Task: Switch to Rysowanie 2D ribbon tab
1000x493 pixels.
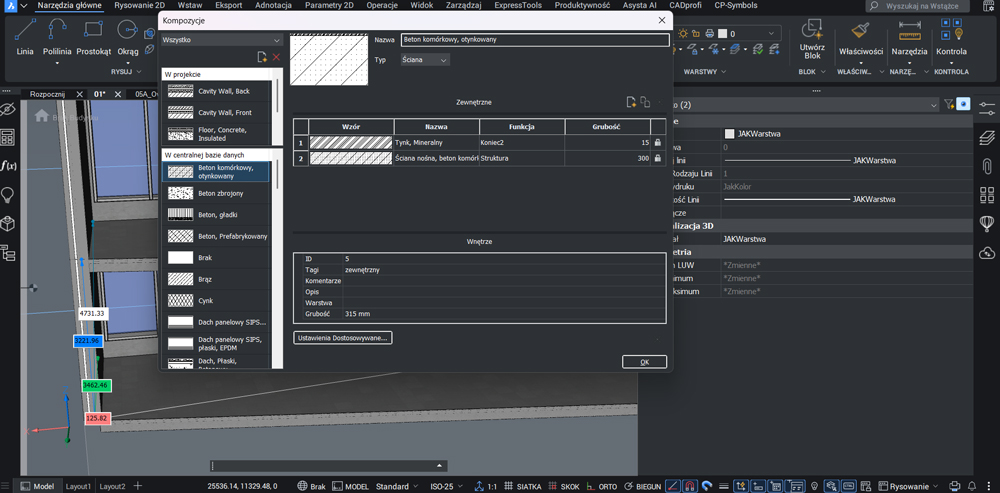Action: 139,5
